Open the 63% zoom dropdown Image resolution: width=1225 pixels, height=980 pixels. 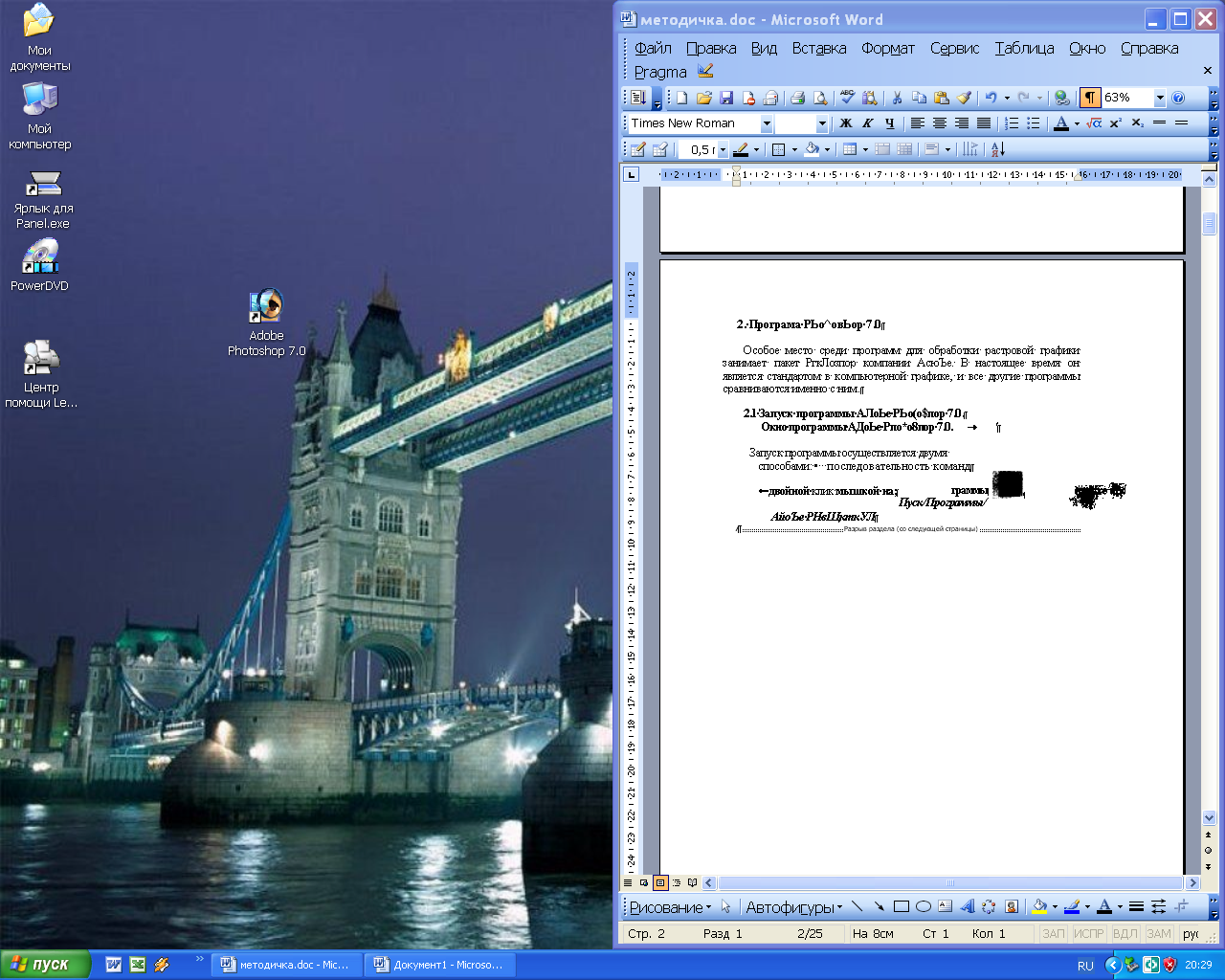click(1160, 98)
